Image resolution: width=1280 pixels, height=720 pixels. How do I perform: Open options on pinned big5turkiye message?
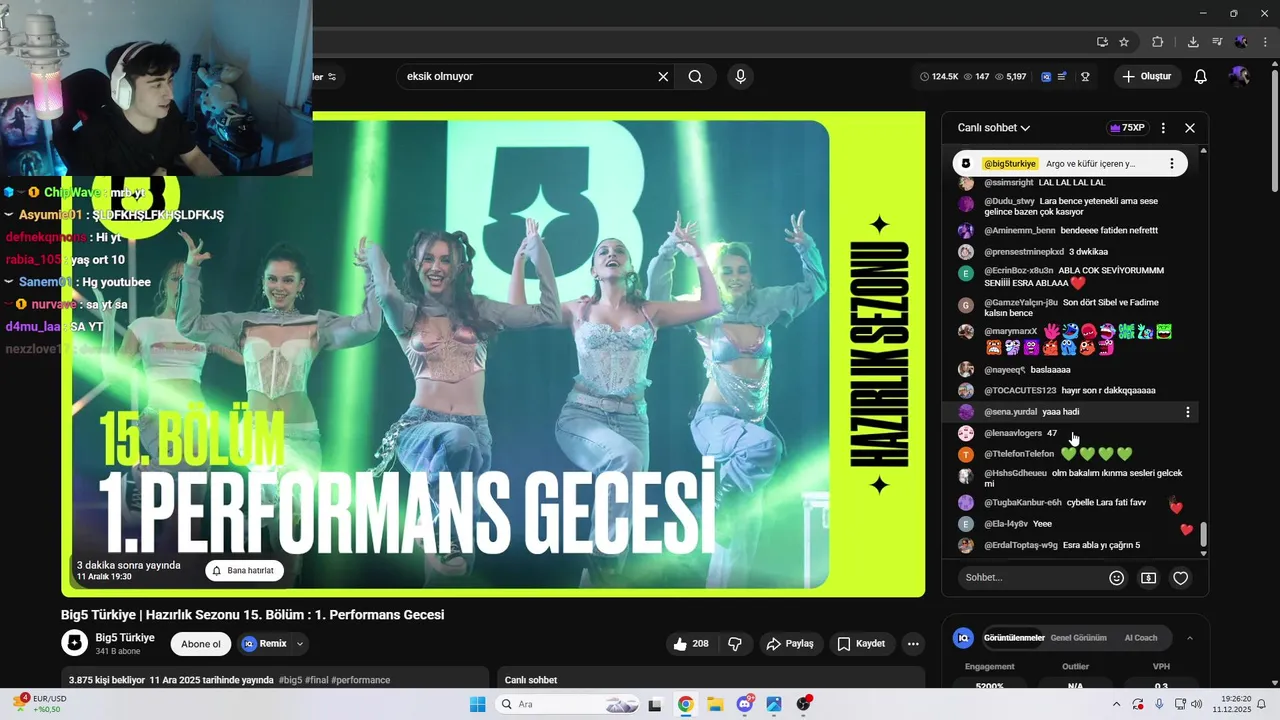(x=1172, y=163)
